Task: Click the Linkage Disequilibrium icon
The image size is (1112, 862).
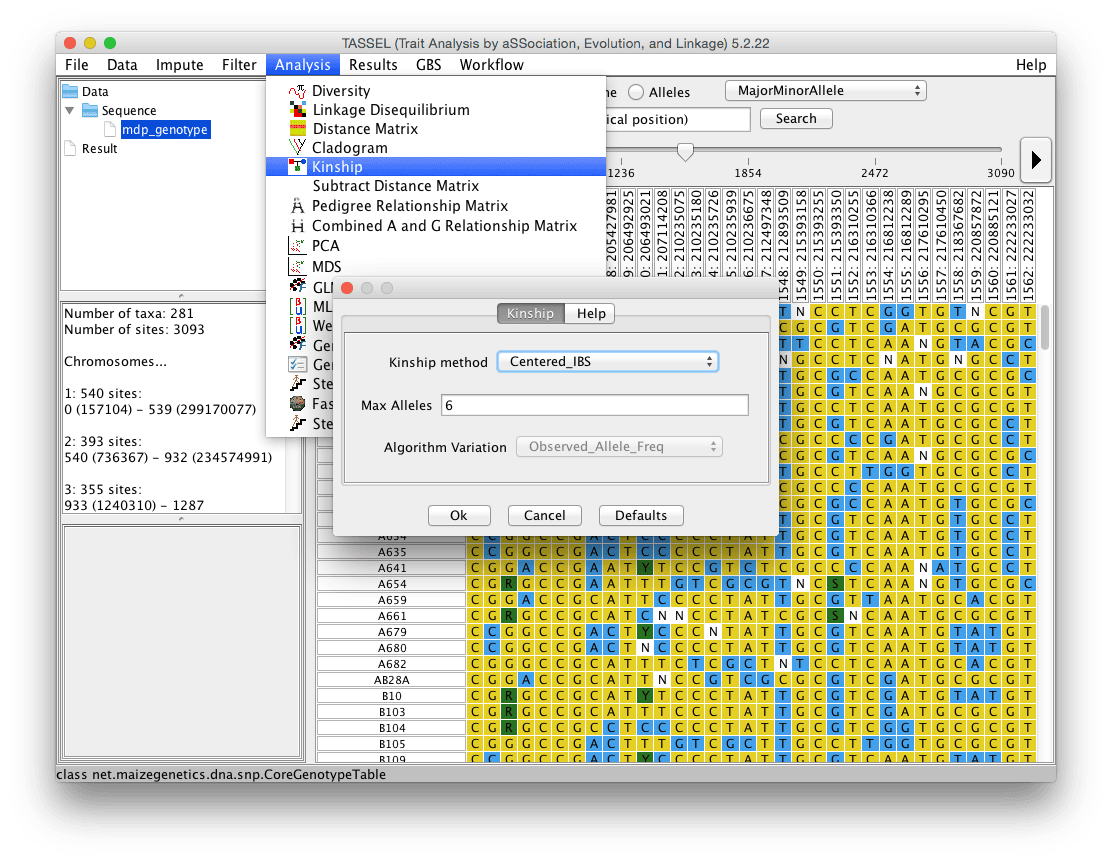Action: click(298, 109)
